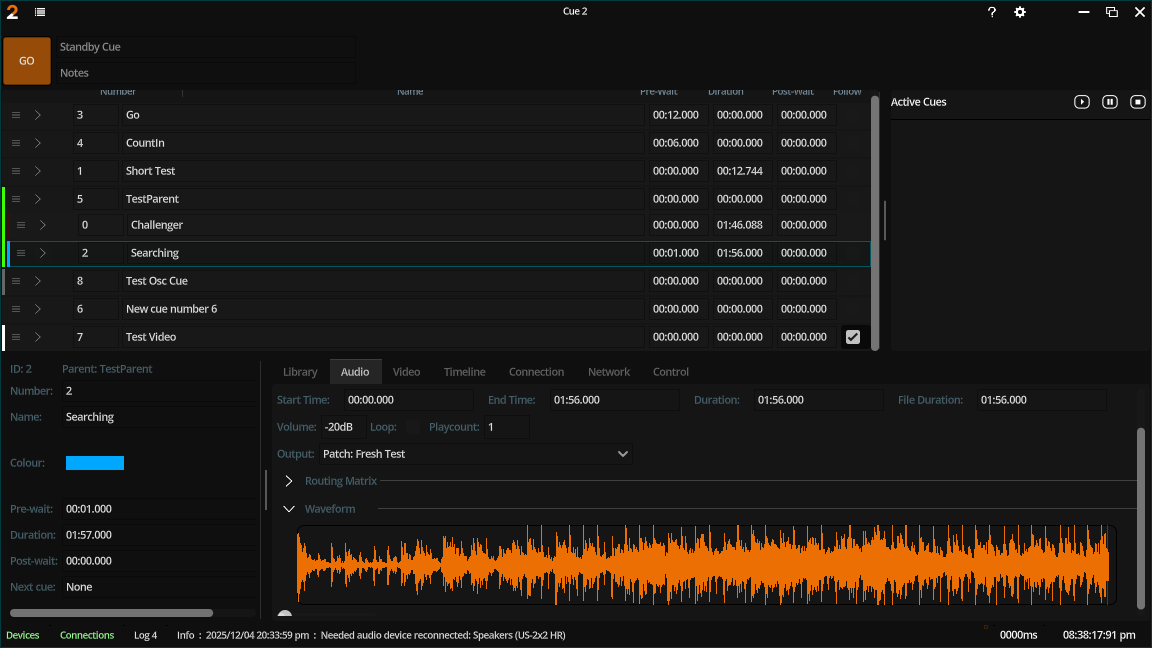Viewport: 1152px width, 648px height.
Task: Expand the TestParent cue group chevron
Action: pos(38,199)
